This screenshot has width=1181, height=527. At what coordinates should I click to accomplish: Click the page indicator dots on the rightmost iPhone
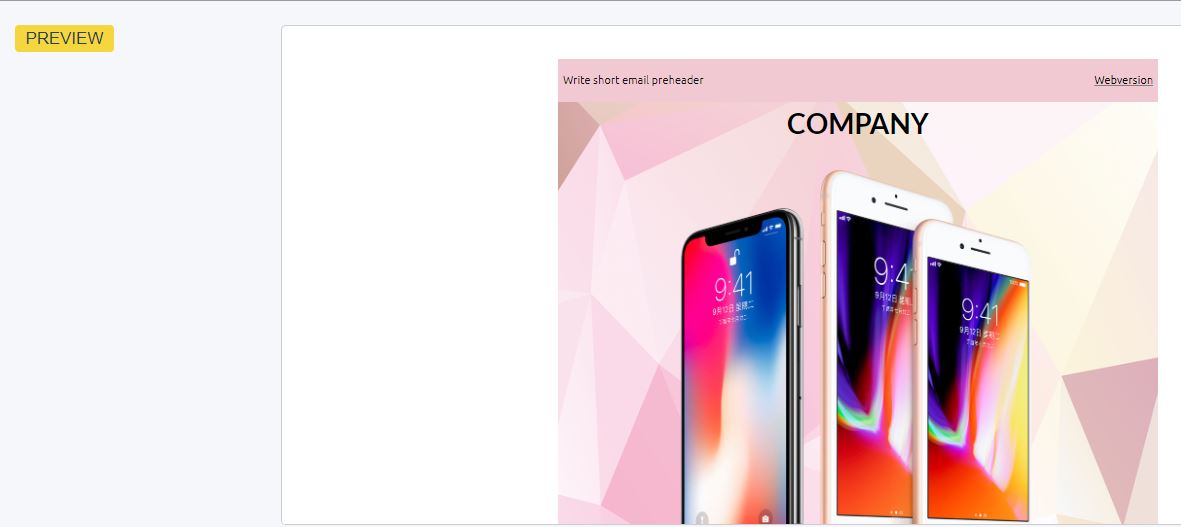(x=978, y=515)
